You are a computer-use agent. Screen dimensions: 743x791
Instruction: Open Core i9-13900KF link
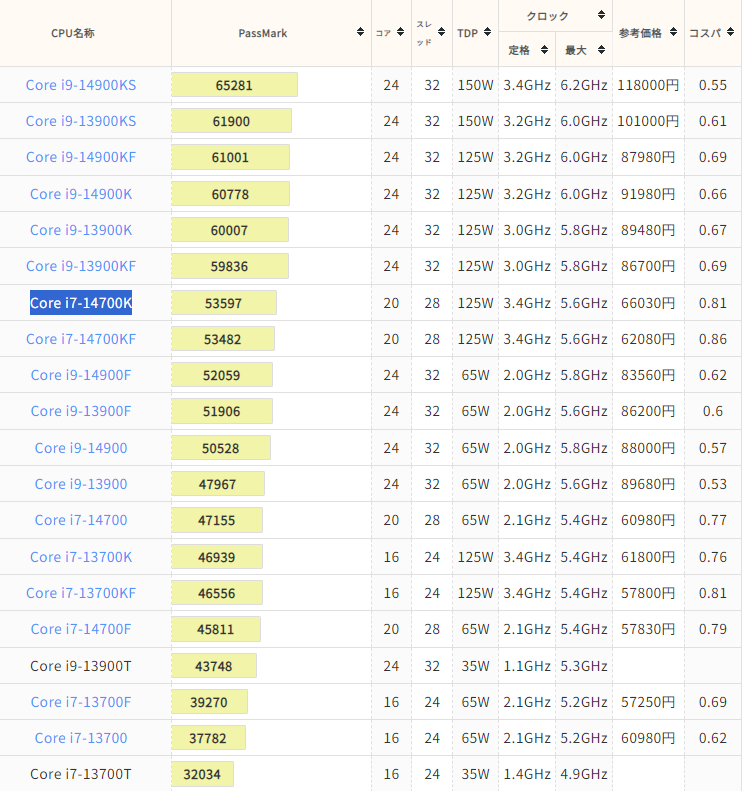click(81, 266)
